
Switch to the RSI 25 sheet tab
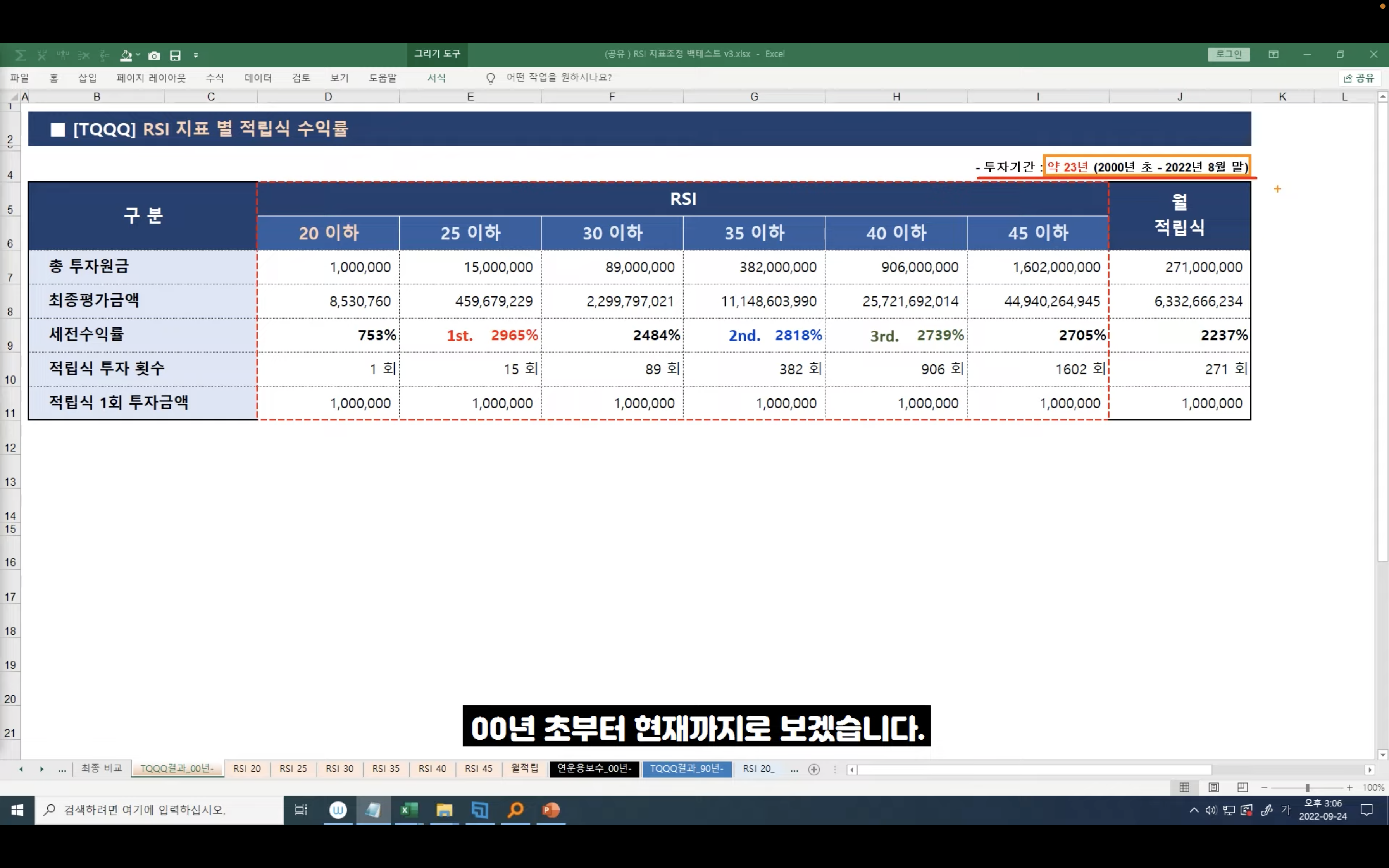click(x=293, y=769)
